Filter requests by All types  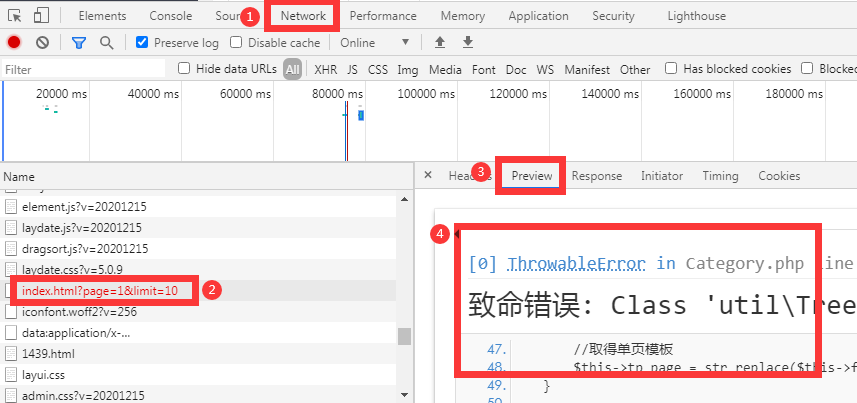click(x=292, y=69)
